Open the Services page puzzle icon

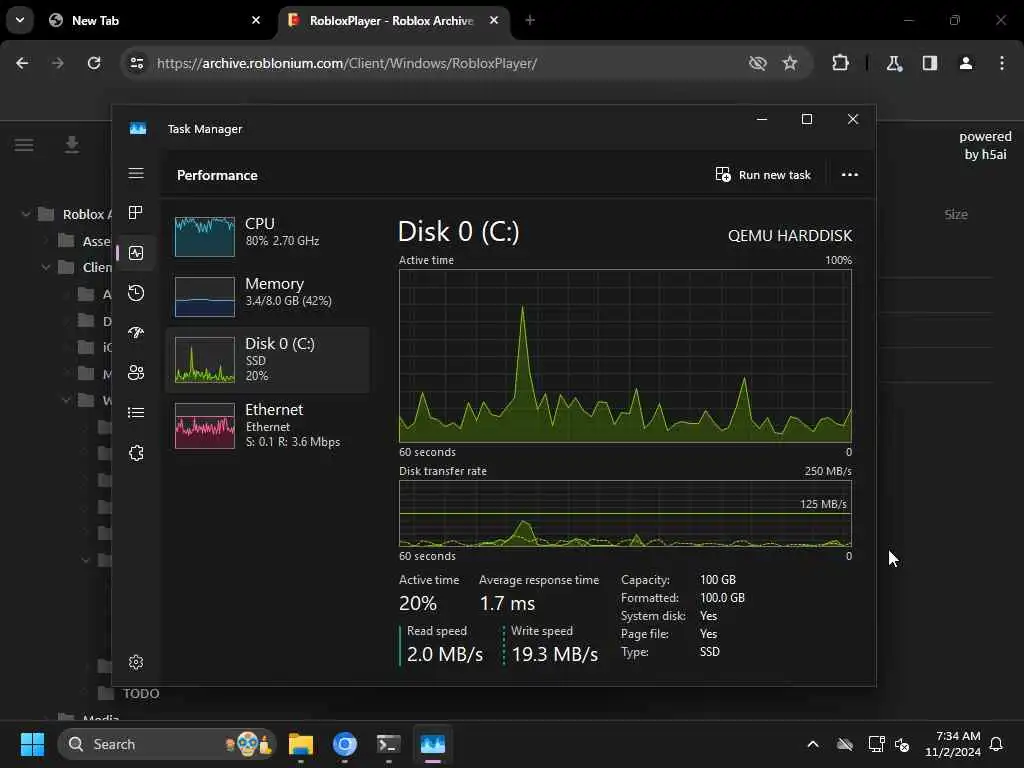click(x=136, y=453)
